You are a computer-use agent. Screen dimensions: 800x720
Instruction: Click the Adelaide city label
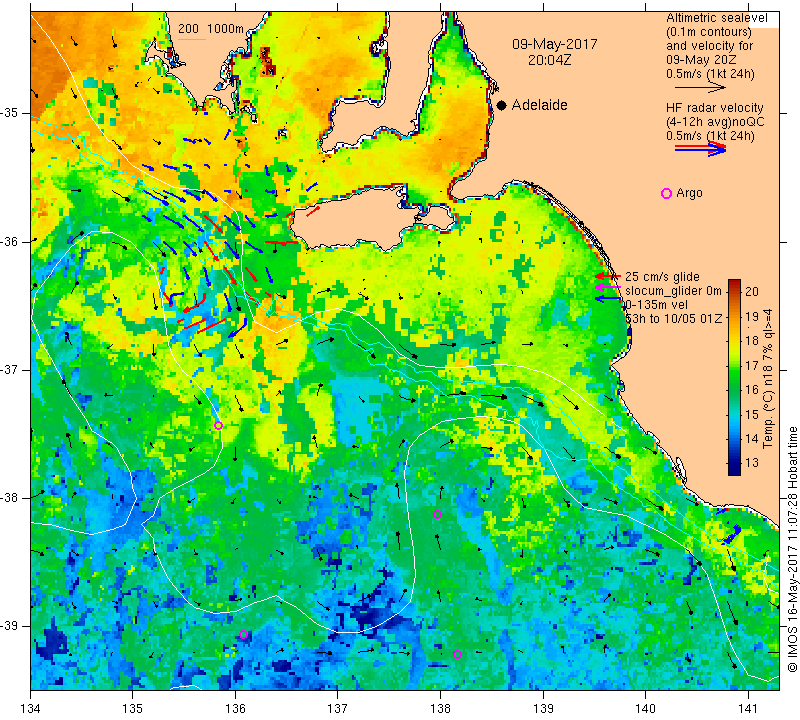click(x=539, y=105)
